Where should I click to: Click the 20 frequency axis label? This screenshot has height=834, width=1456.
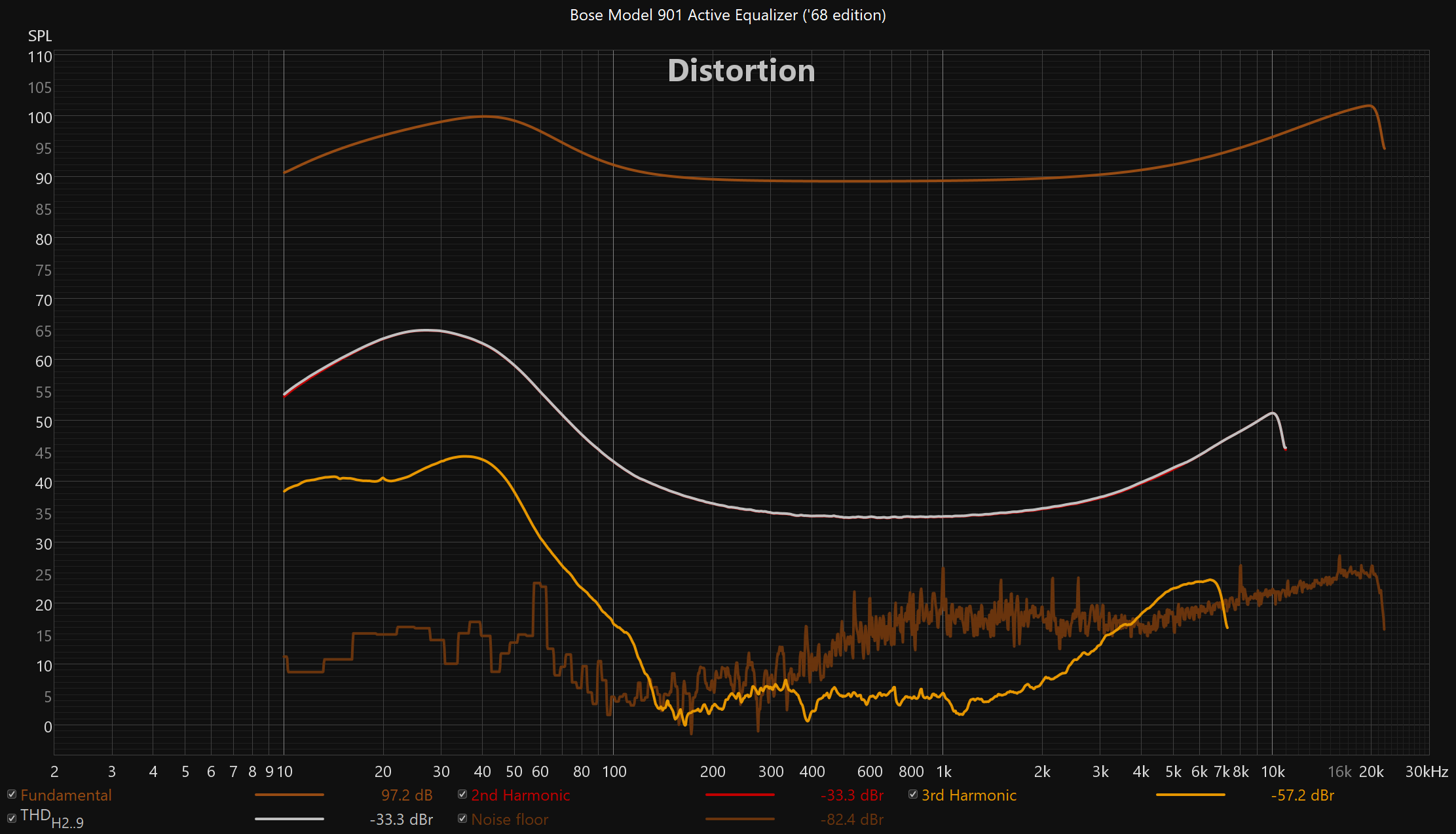point(383,772)
